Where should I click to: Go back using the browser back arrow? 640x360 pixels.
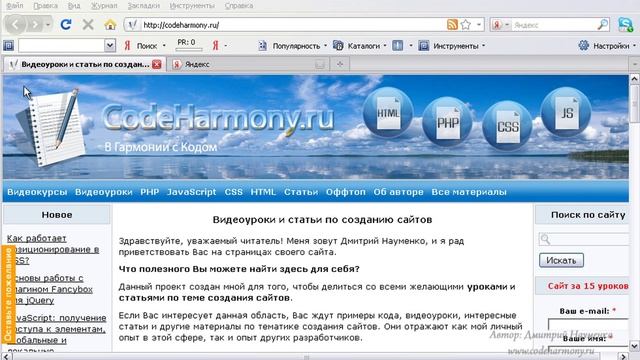[16, 25]
